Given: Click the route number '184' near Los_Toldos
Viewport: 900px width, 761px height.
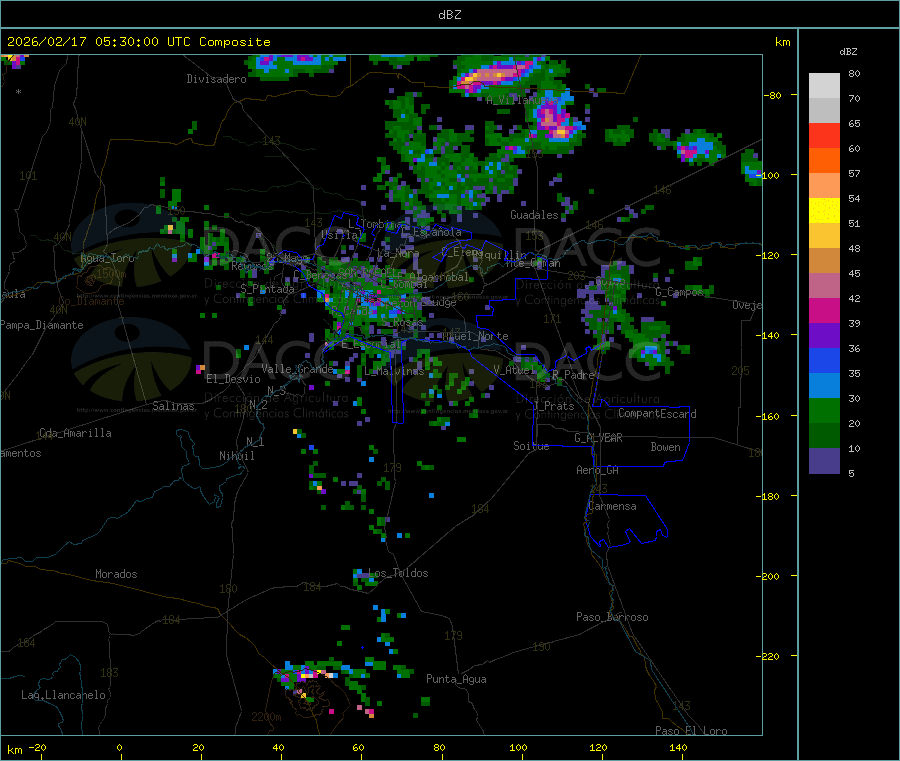Looking at the screenshot, I should [x=312, y=587].
